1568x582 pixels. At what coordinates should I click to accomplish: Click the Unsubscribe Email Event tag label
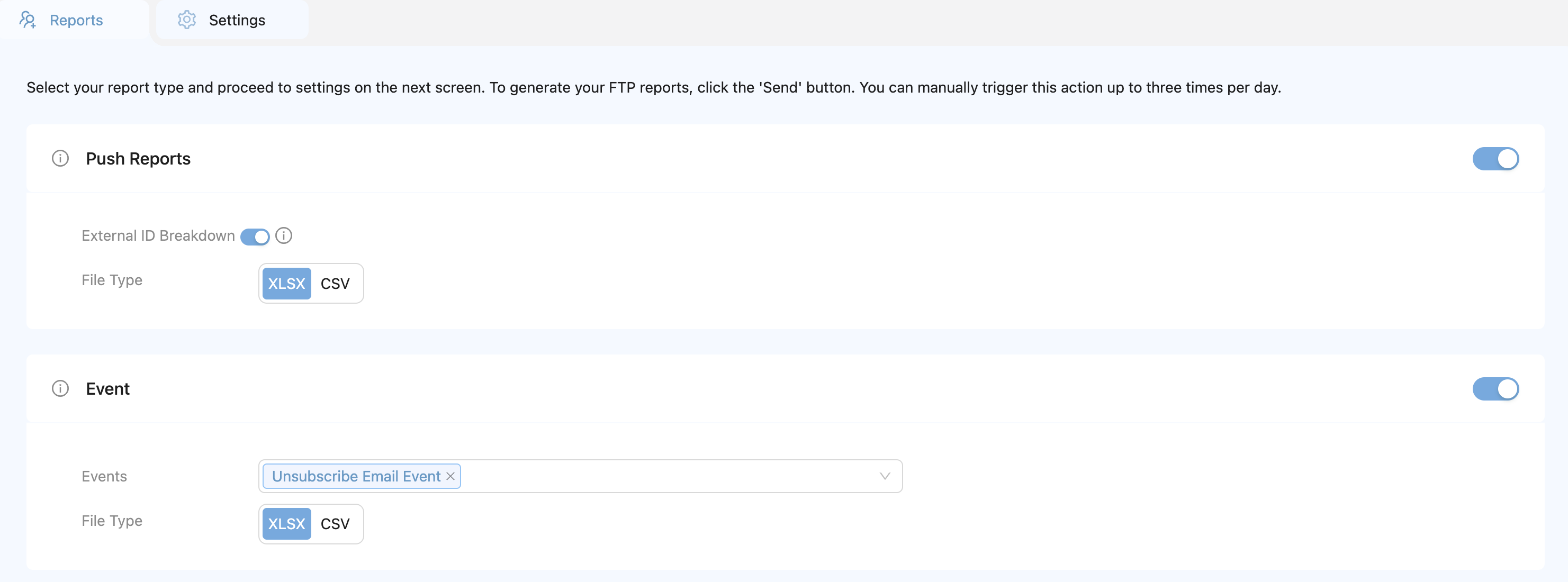(x=356, y=476)
